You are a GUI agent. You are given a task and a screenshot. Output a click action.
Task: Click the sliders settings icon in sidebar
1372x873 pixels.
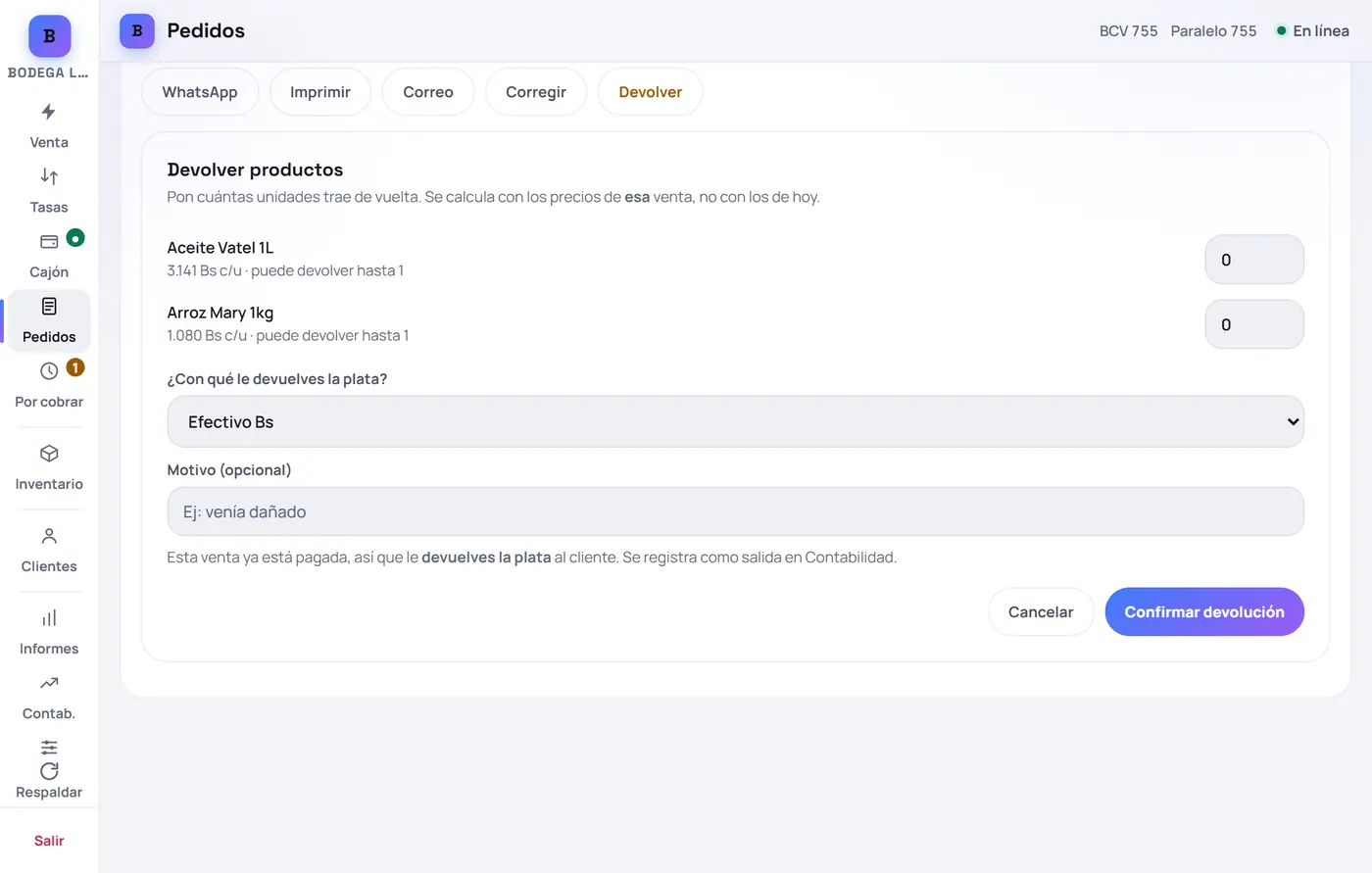(49, 747)
